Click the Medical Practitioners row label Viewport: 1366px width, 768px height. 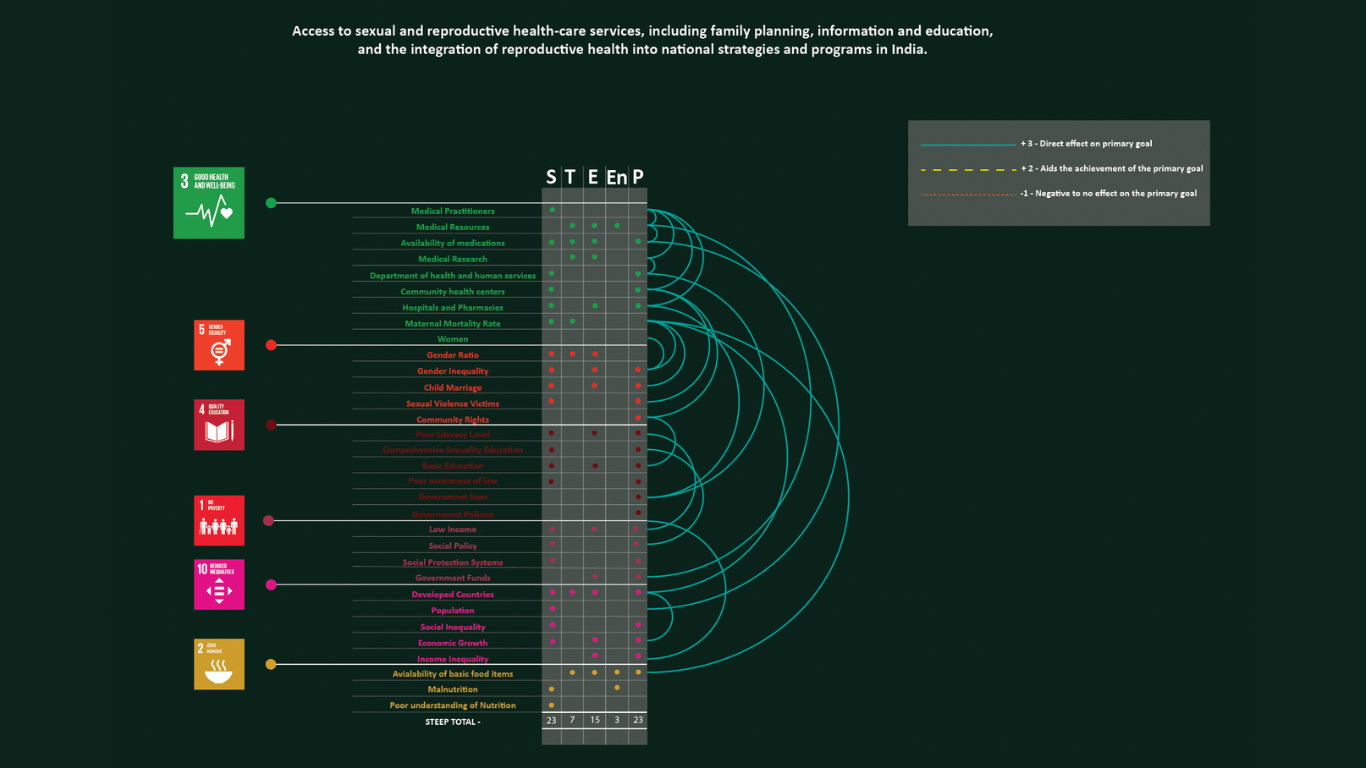coord(453,211)
